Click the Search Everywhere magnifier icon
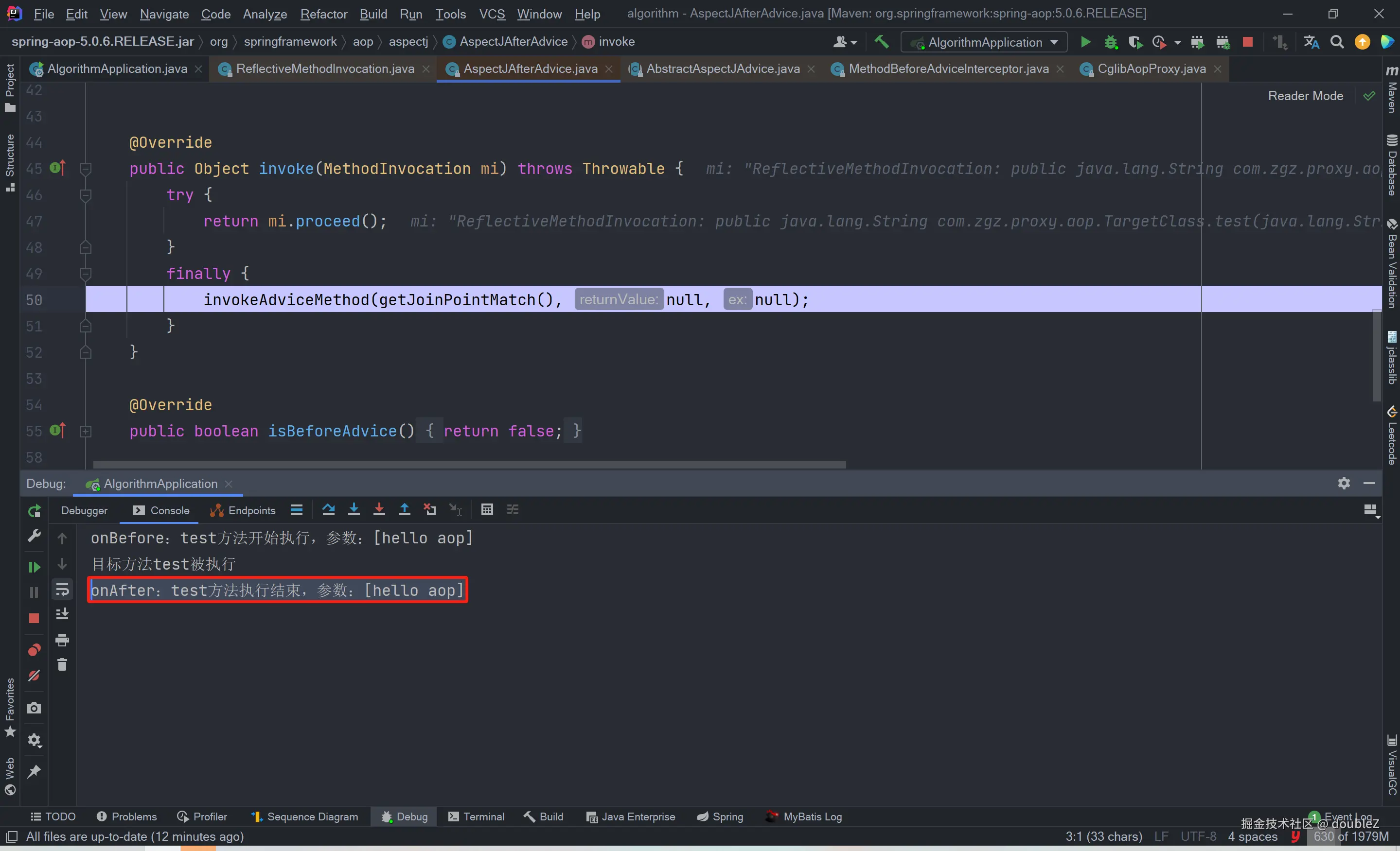The image size is (1400, 851). point(1337,42)
